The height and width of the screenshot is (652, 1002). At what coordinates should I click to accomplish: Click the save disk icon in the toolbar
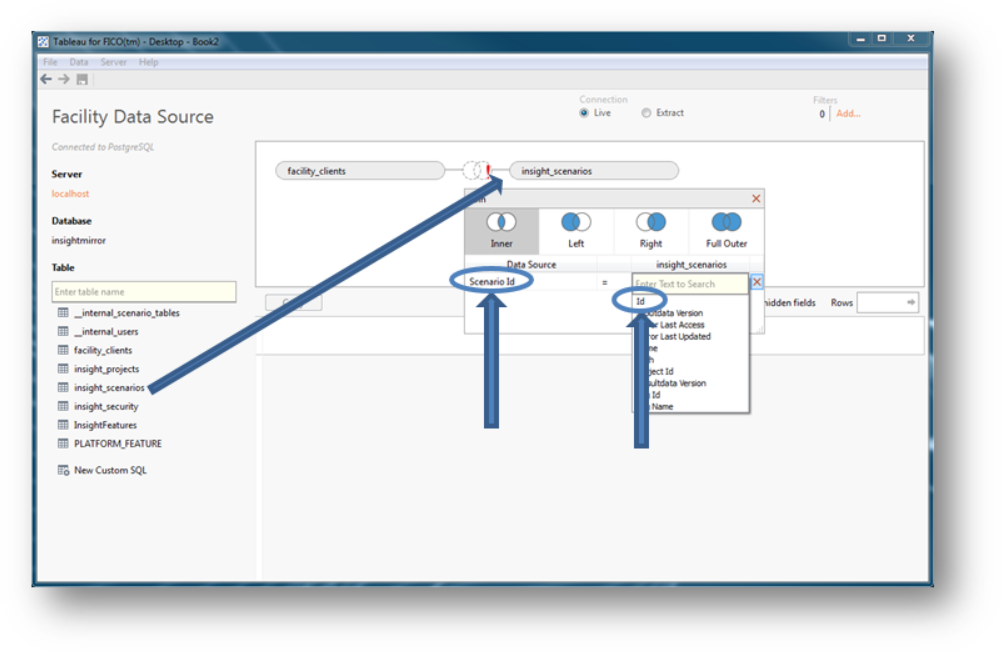[x=82, y=79]
